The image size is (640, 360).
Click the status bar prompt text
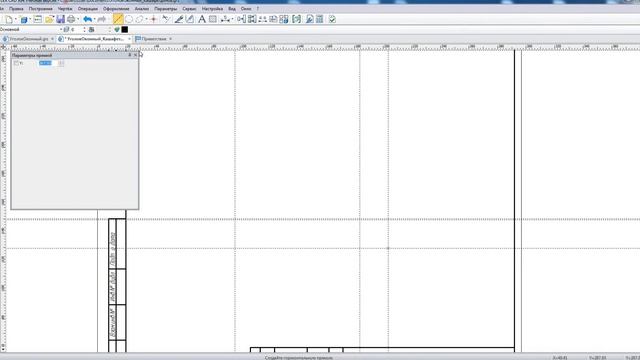[298, 358]
